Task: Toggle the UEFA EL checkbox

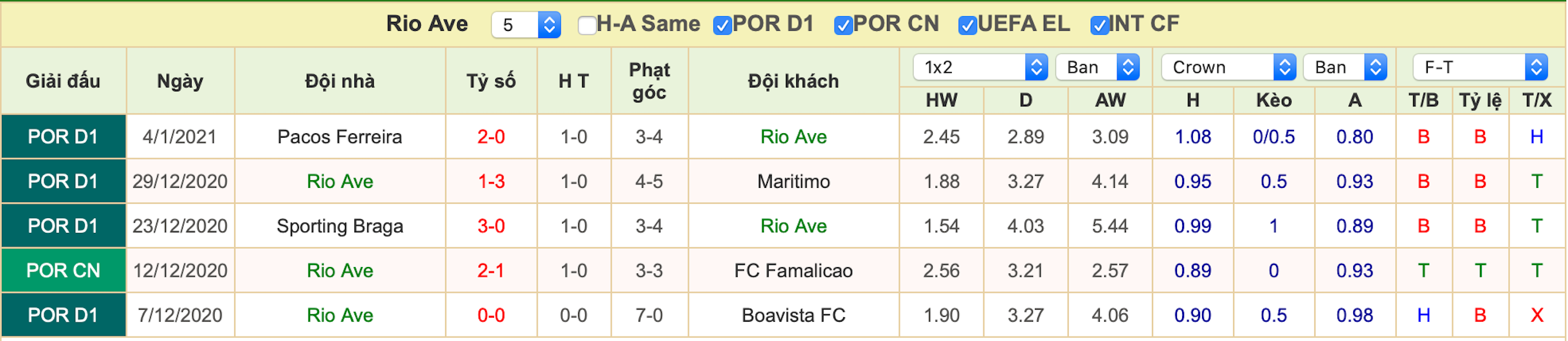Action: [967, 25]
